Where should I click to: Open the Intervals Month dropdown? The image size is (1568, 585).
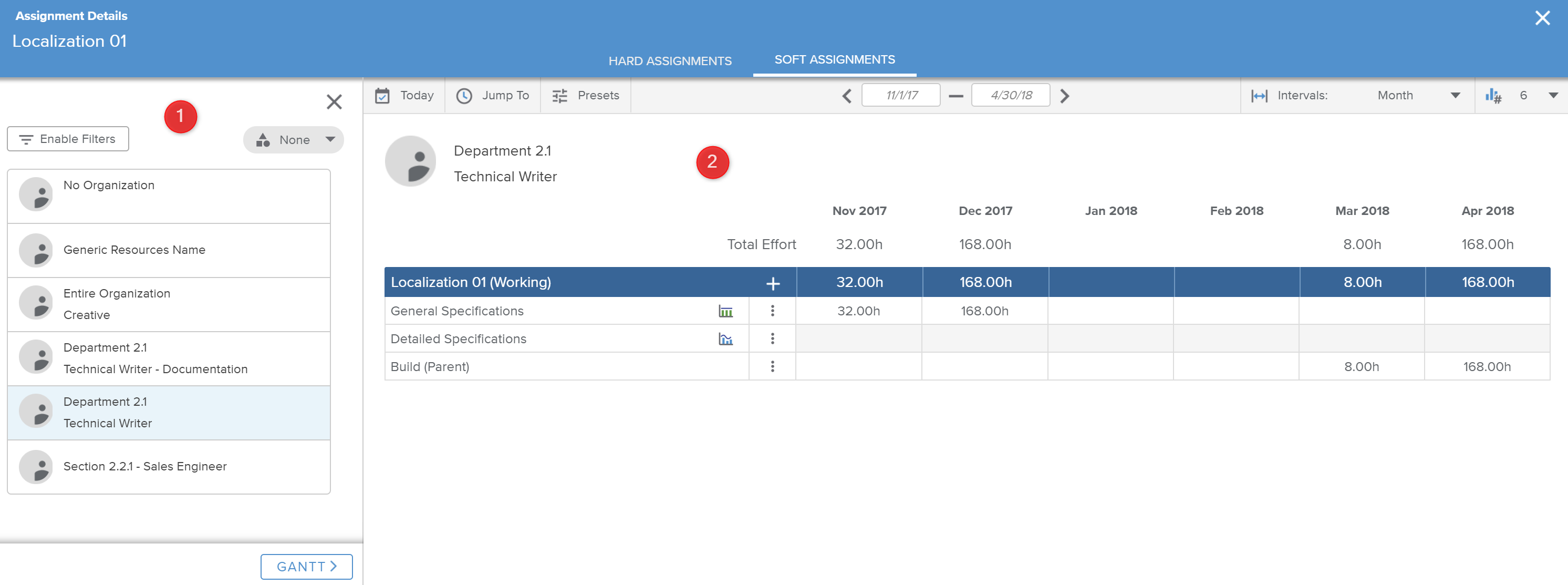click(1418, 96)
